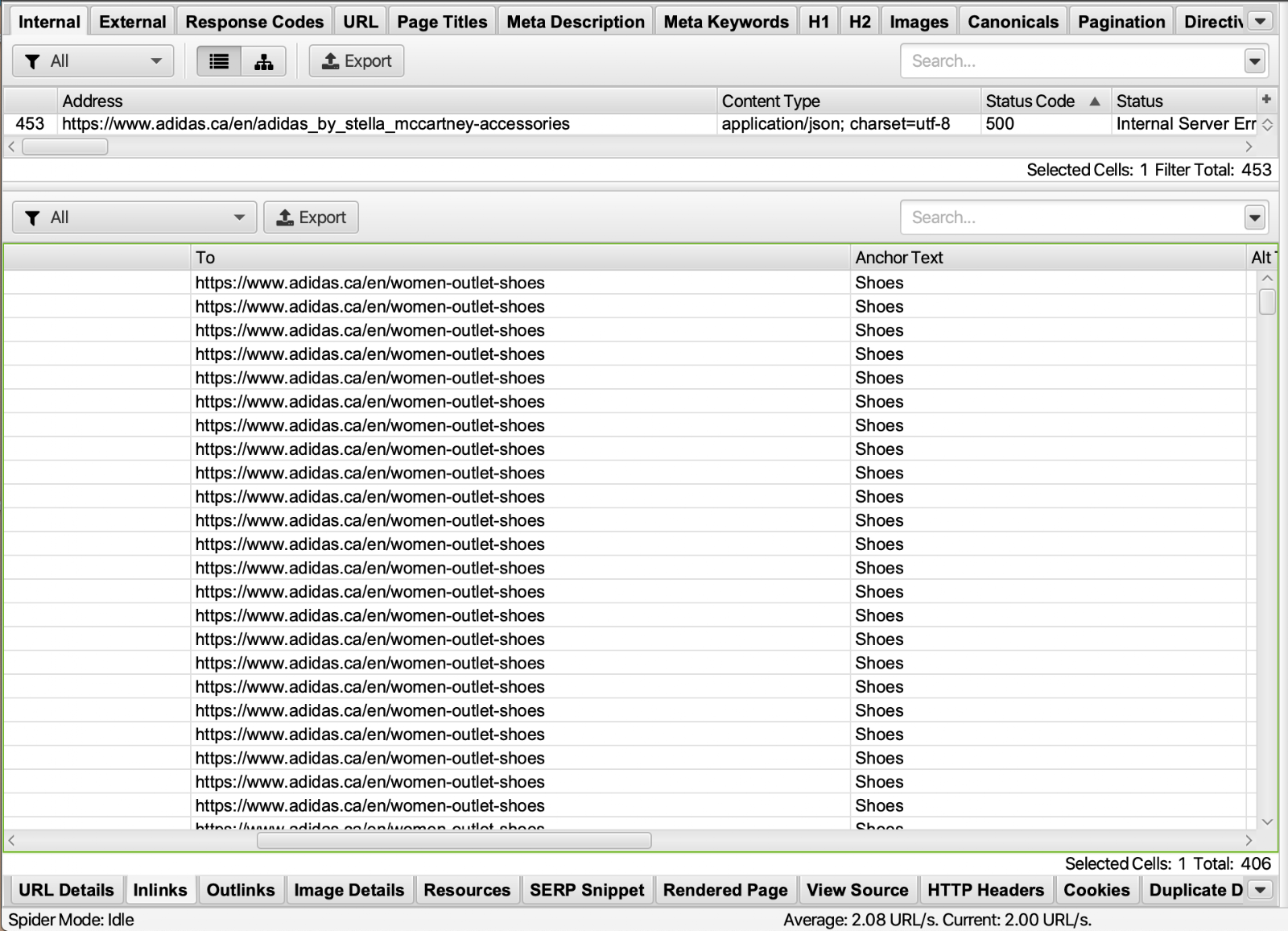Screen dimensions: 1288x931
Task: Open the Internal tab
Action: tap(49, 22)
